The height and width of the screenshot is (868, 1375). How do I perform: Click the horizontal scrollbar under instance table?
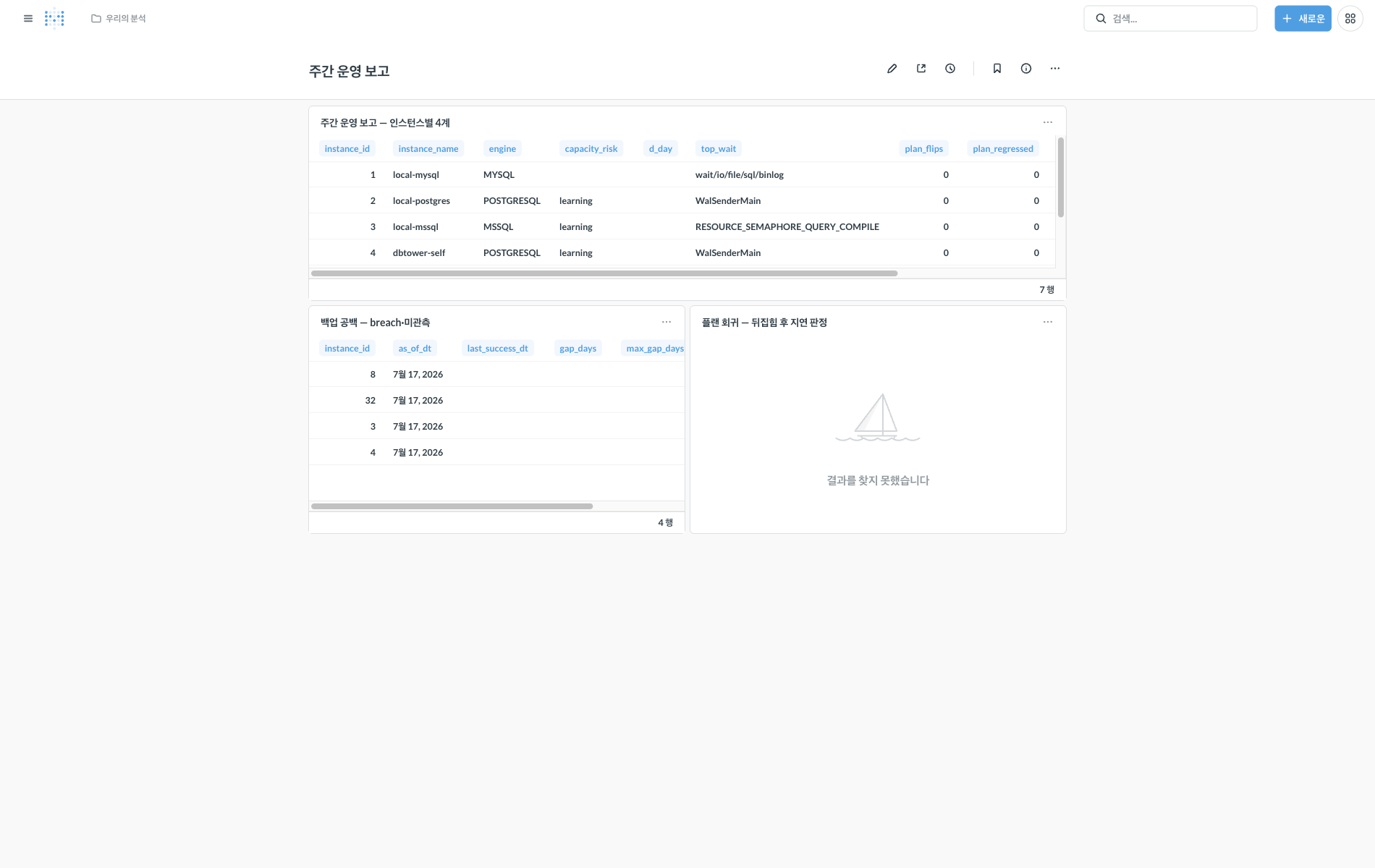(604, 273)
